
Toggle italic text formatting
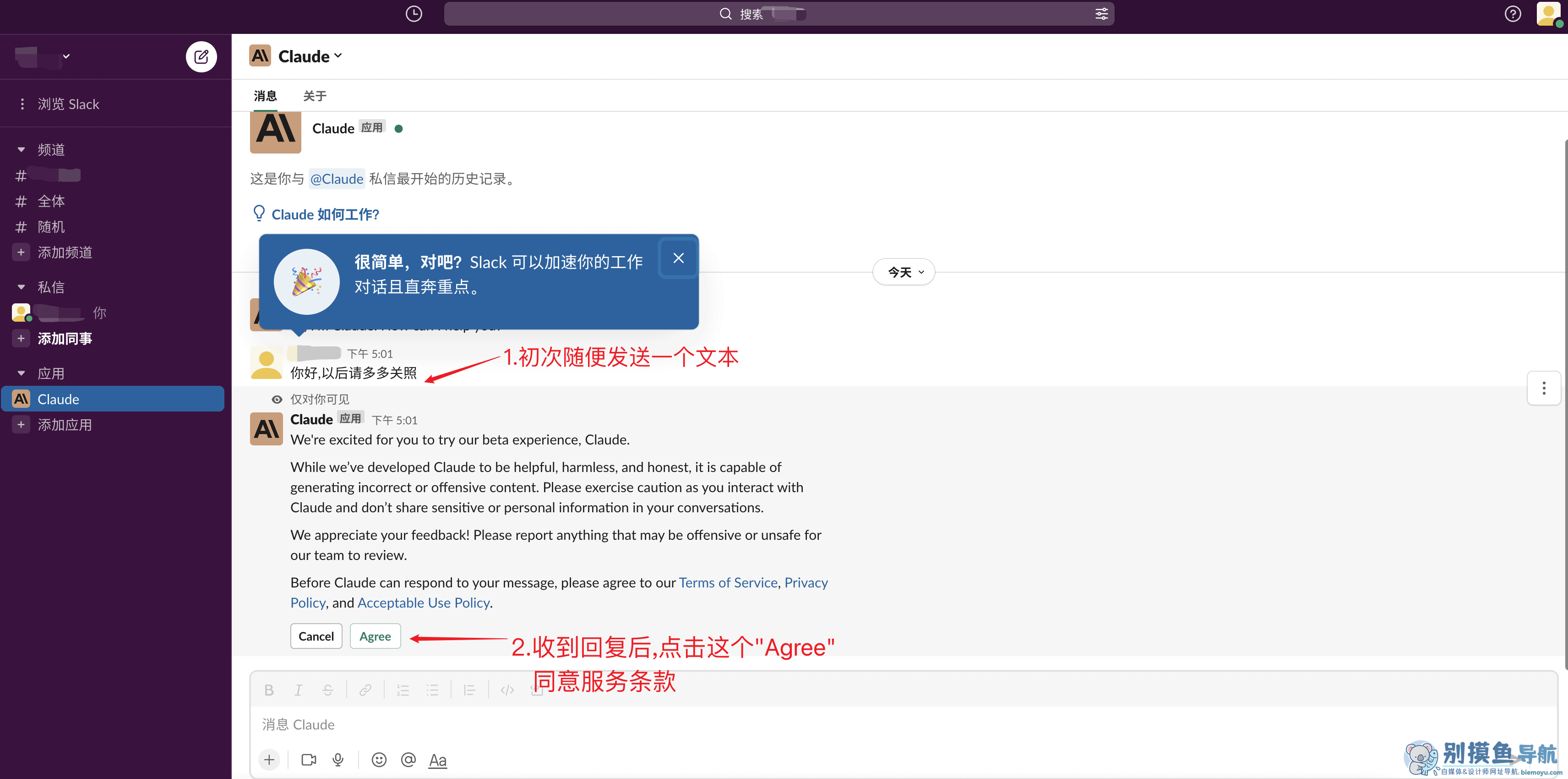pos(298,690)
